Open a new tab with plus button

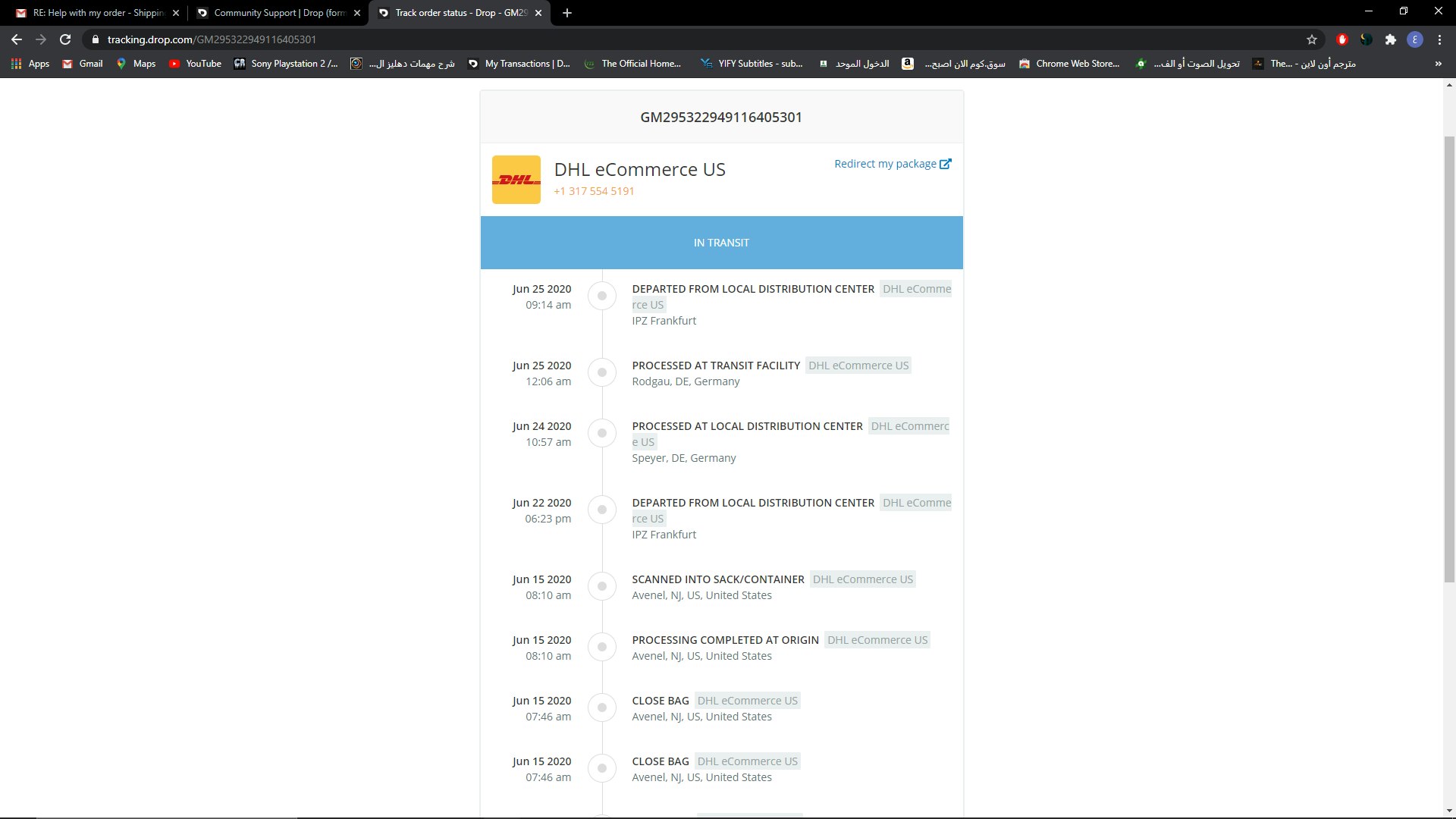coord(567,13)
